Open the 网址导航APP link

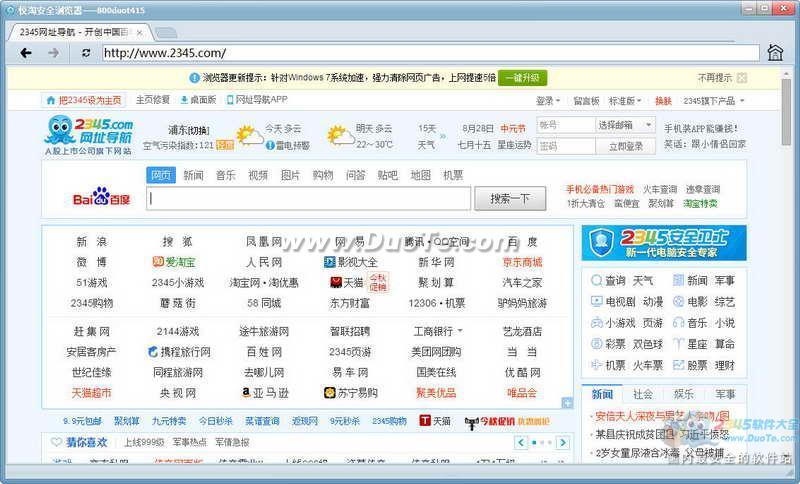(257, 99)
